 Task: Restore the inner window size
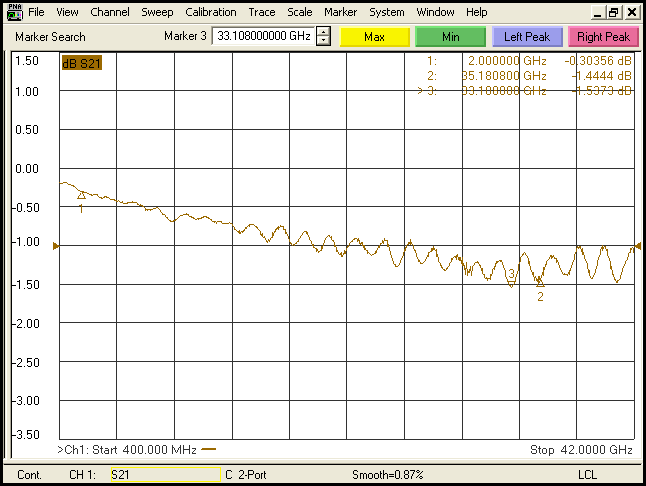(x=614, y=13)
